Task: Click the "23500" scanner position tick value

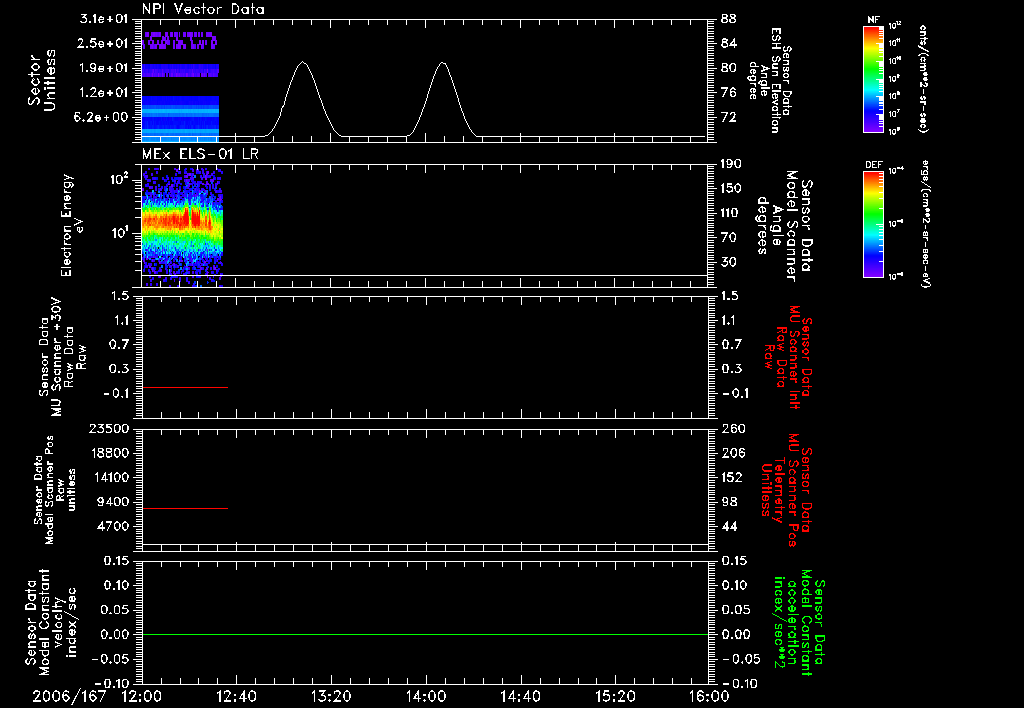Action: coord(109,428)
